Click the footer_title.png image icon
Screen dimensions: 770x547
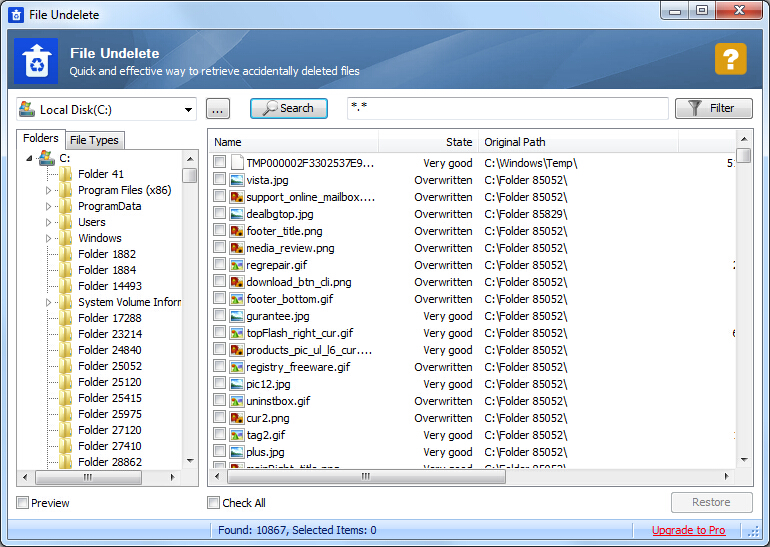237,231
